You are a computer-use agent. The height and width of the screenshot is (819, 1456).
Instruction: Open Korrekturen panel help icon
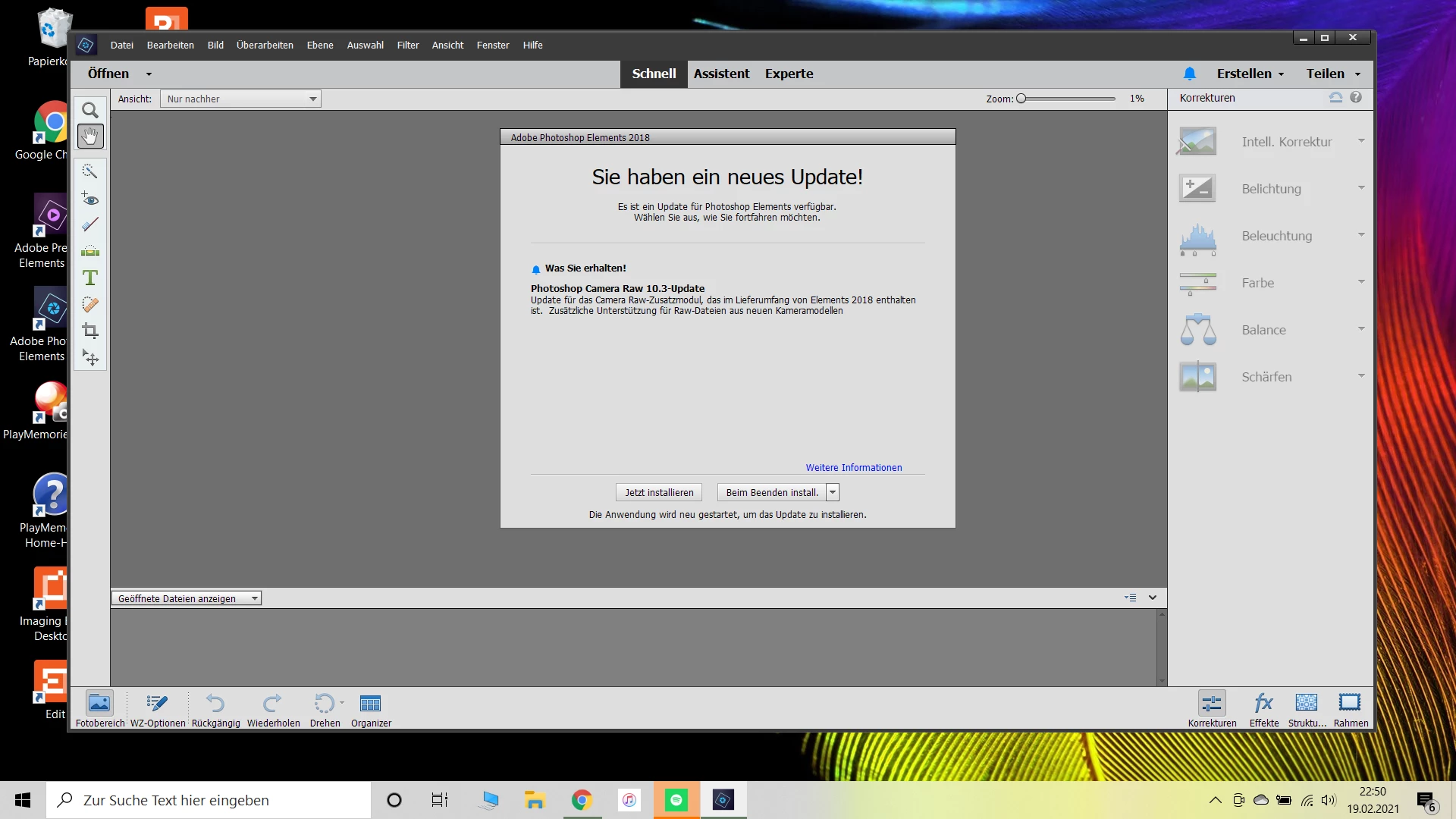[1356, 97]
